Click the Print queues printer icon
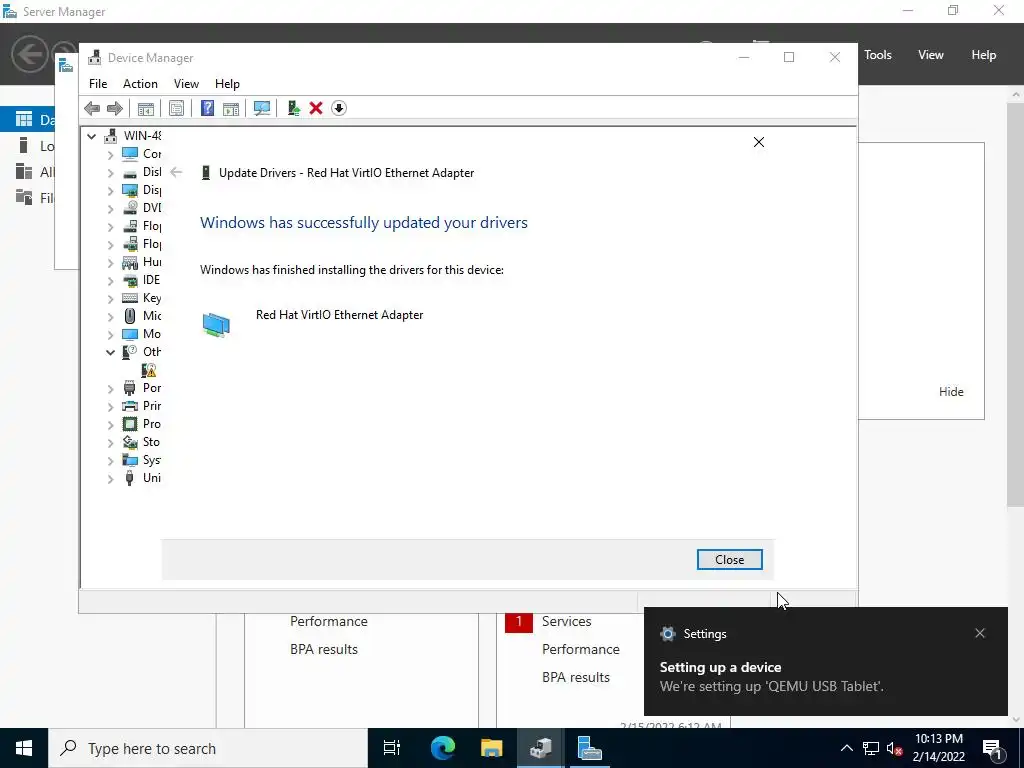Viewport: 1024px width, 768px height. click(x=130, y=406)
